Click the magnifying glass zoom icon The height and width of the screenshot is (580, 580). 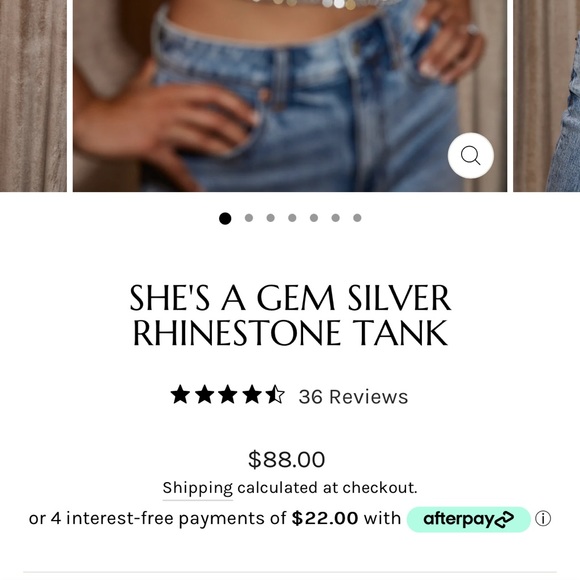pyautogui.click(x=471, y=155)
